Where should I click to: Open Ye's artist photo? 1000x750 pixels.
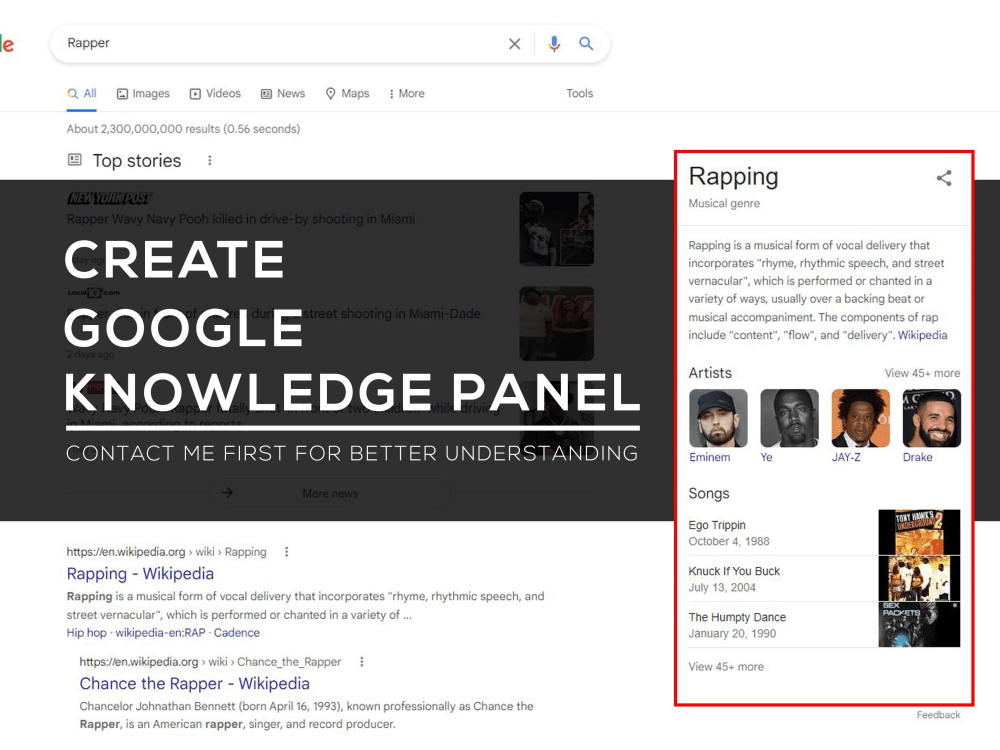789,418
